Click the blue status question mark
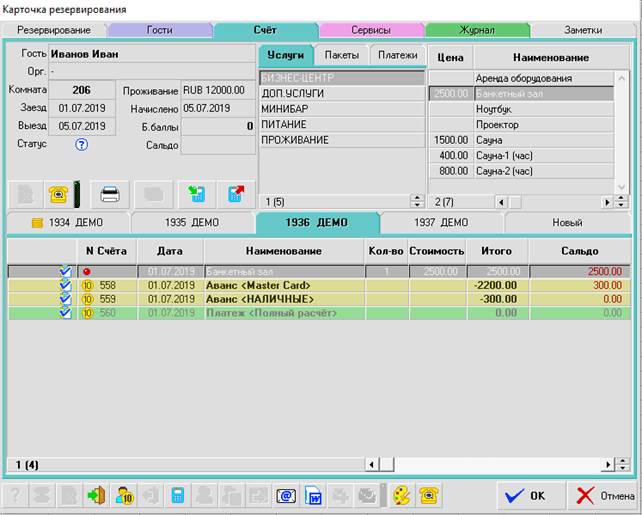The image size is (642, 515). pos(82,144)
